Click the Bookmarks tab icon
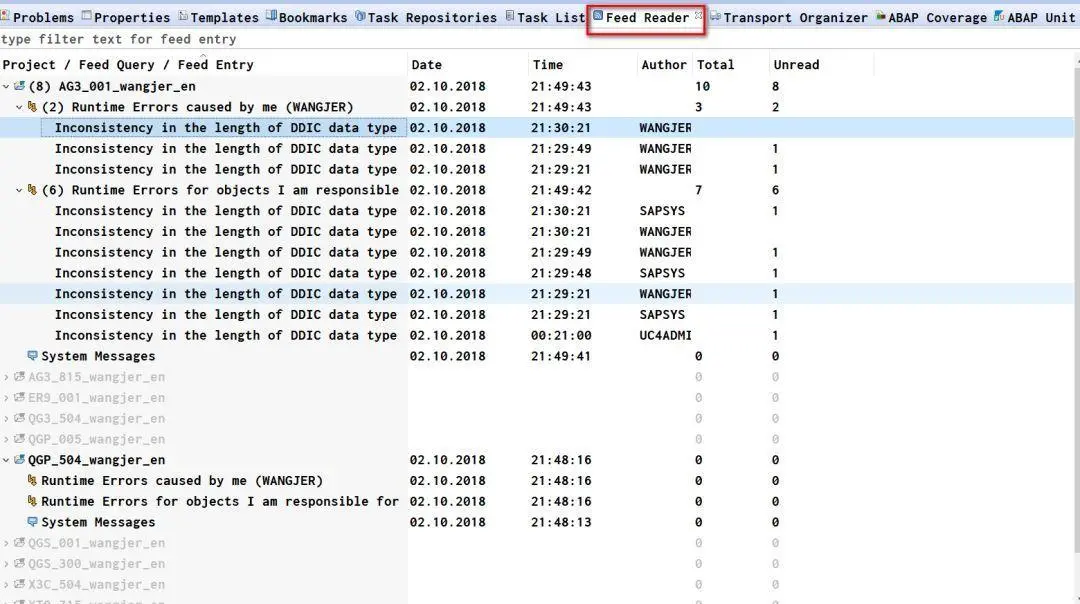Screen dimensions: 1080x604 [x=271, y=16]
